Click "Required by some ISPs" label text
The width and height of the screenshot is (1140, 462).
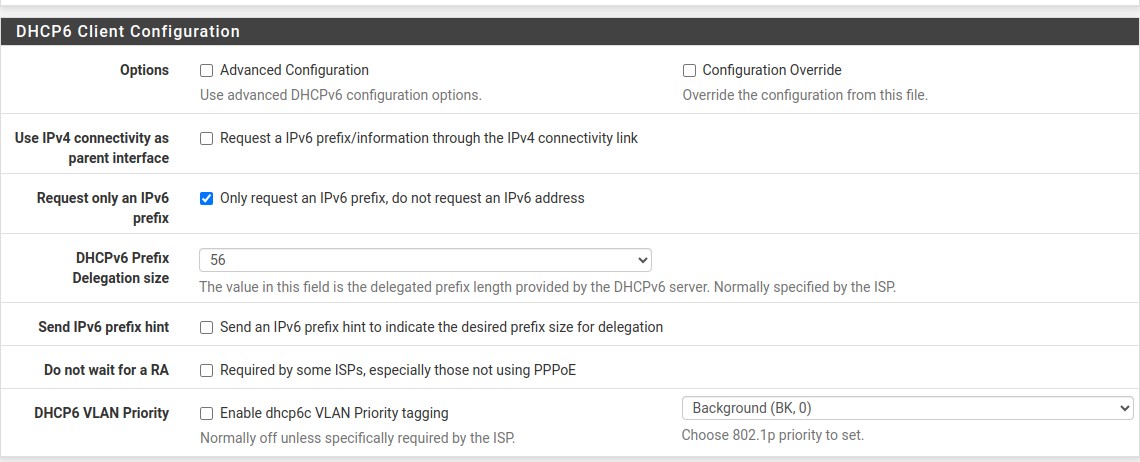coord(398,371)
